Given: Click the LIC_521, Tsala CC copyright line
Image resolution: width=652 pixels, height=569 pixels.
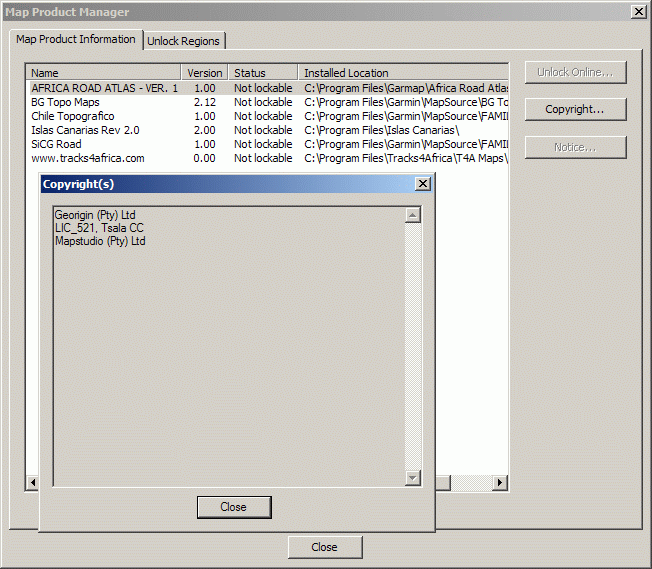Looking at the screenshot, I should pos(99,228).
